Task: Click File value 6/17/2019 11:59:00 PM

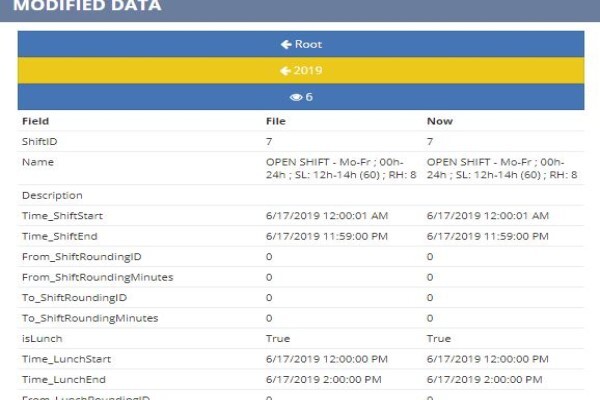Action: [327, 237]
